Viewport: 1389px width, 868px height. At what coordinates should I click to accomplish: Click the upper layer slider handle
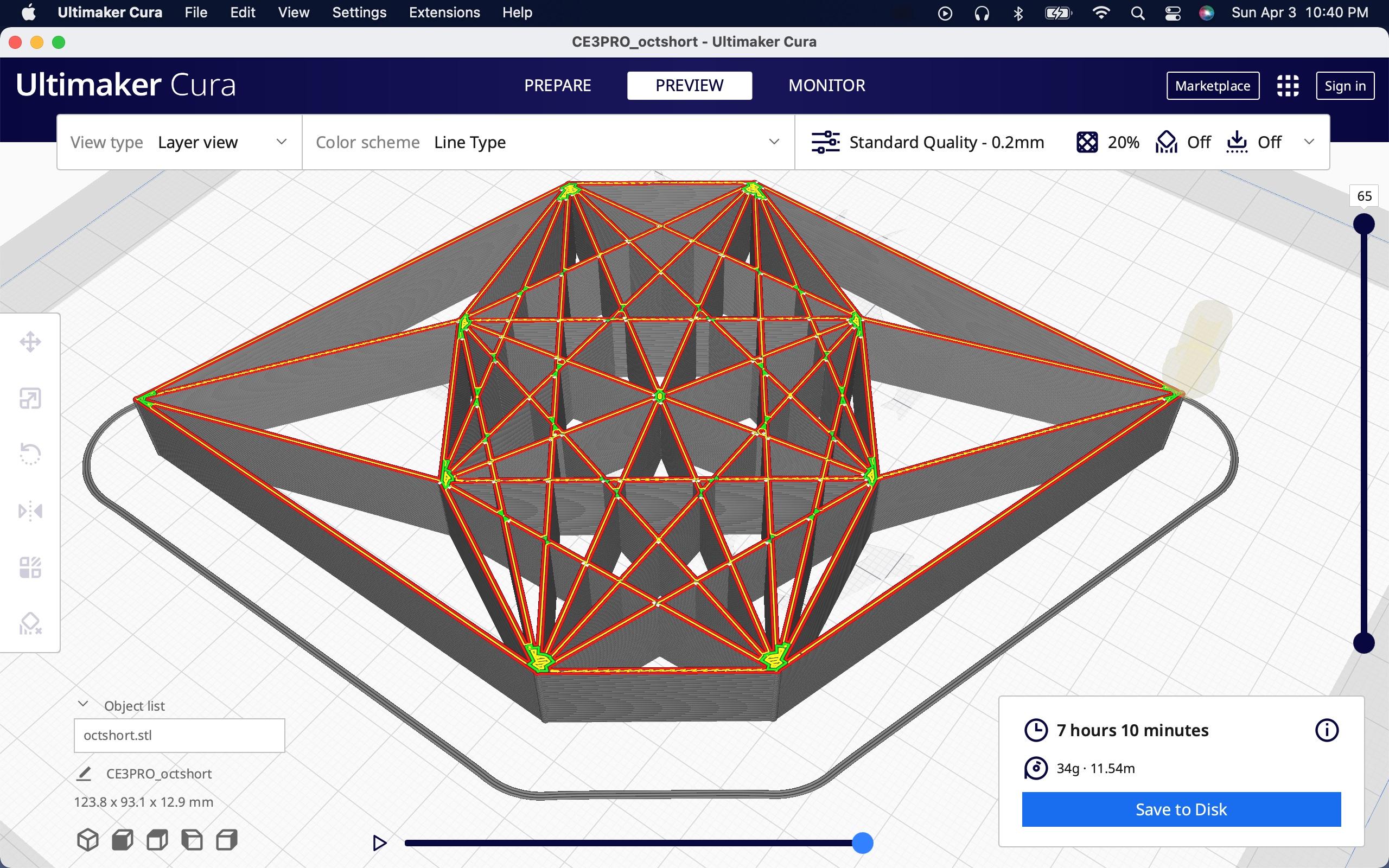click(x=1363, y=224)
